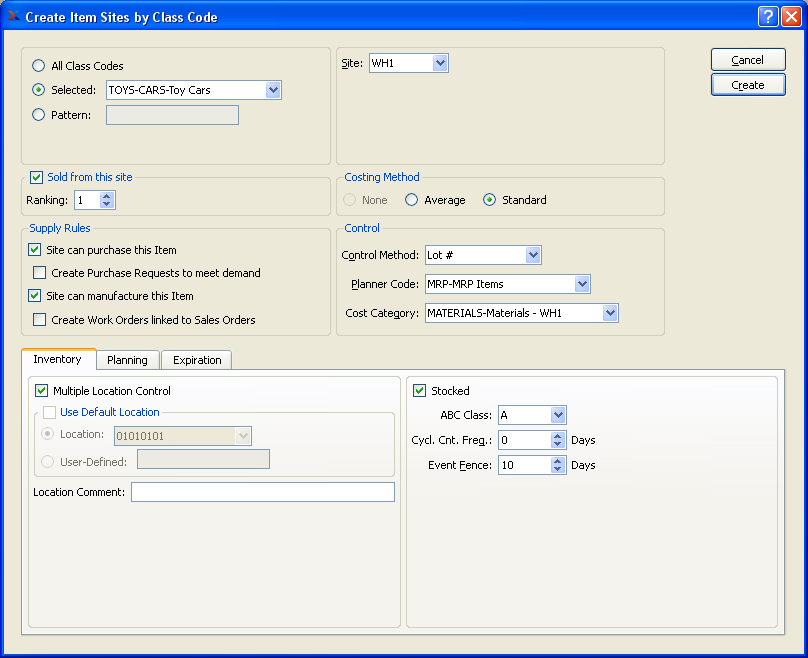This screenshot has height=658, width=808.
Task: Click the xTuple app icon in title bar
Action: coord(13,16)
